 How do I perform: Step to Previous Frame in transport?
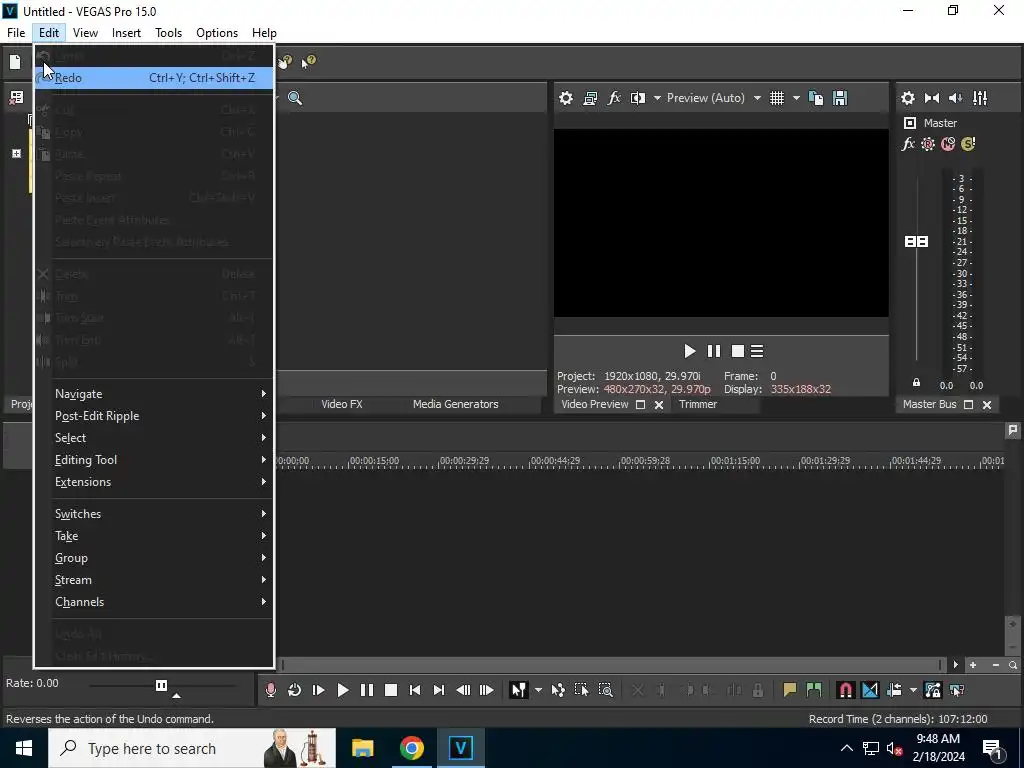click(x=463, y=690)
